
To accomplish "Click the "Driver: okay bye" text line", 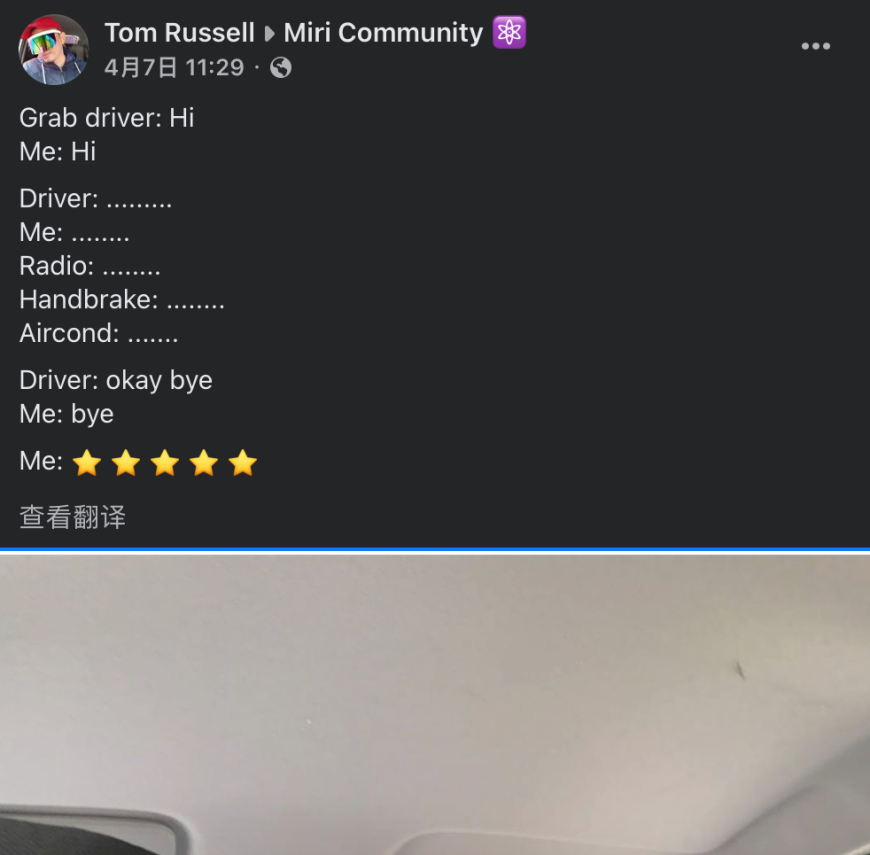I will click(x=116, y=381).
